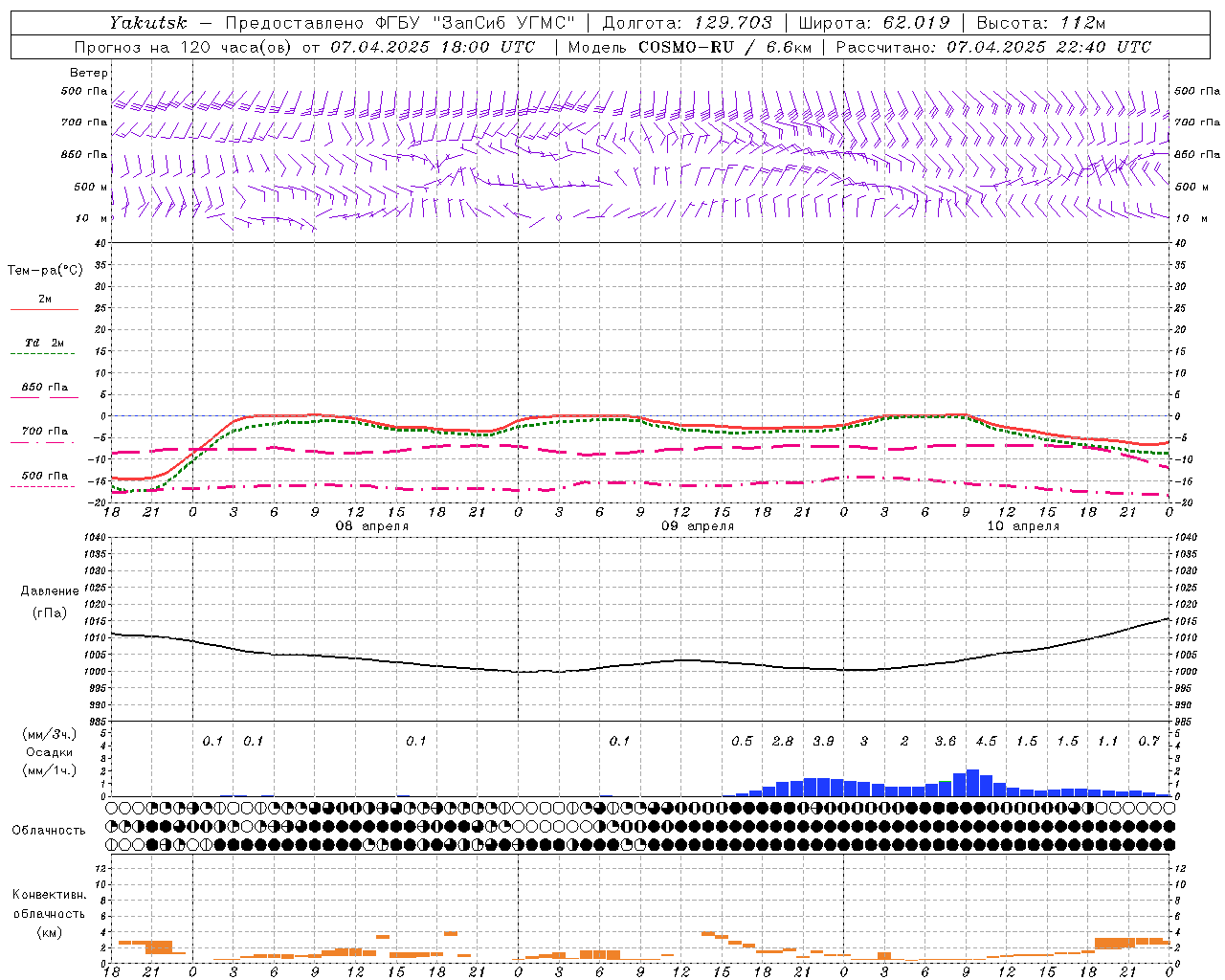This screenshot has width=1225, height=980.
Task: Click the 3.9 precipitation total
Action: pyautogui.click(x=823, y=742)
